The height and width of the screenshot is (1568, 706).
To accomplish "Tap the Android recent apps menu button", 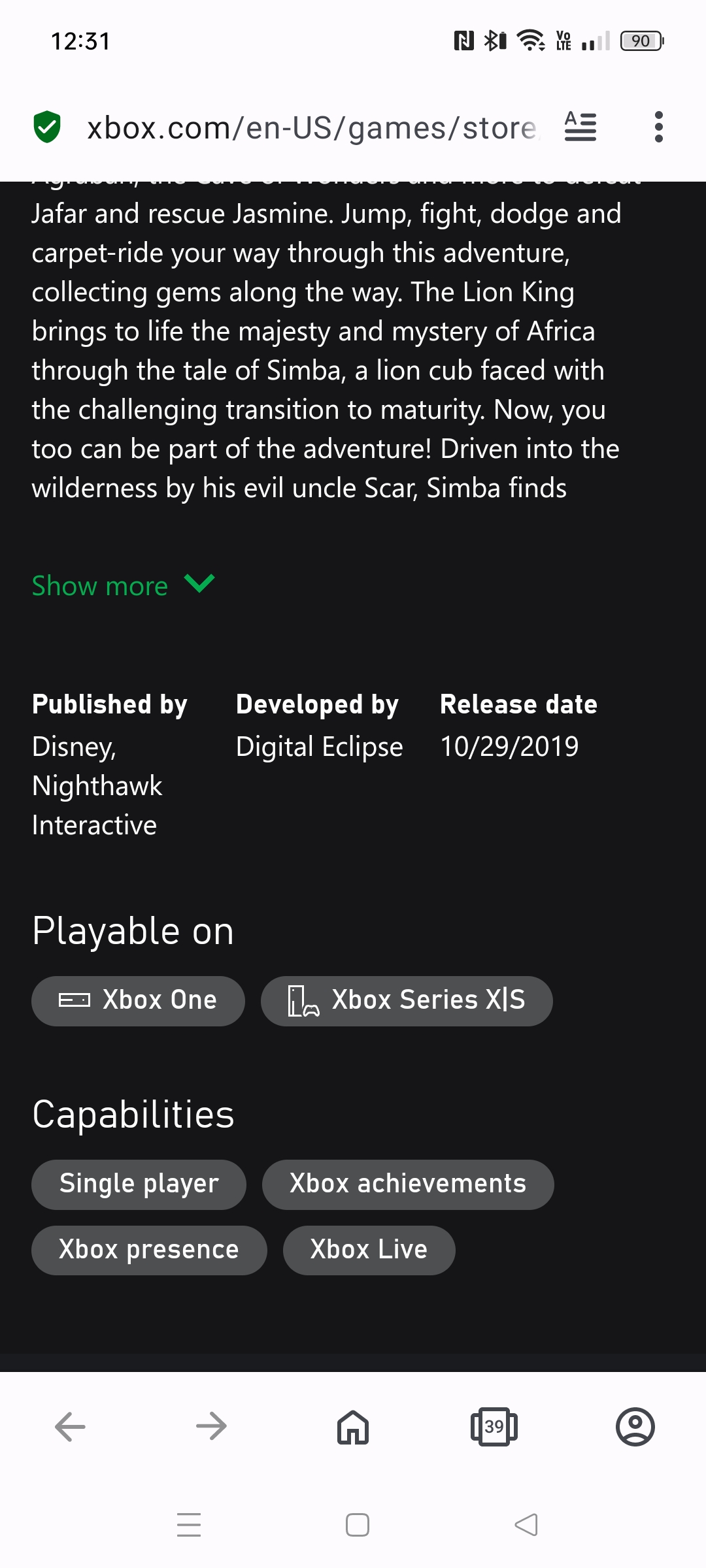I will click(x=189, y=1524).
